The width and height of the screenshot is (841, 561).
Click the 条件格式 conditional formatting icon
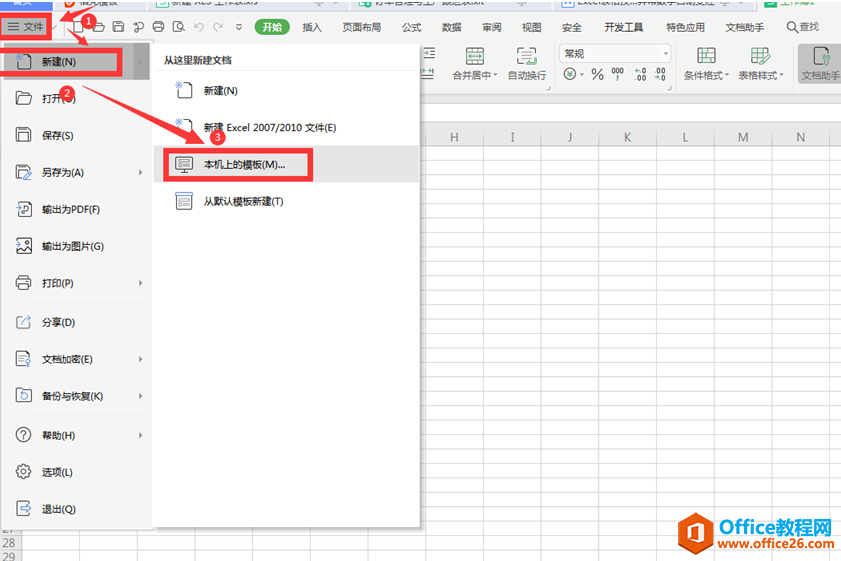click(x=706, y=55)
